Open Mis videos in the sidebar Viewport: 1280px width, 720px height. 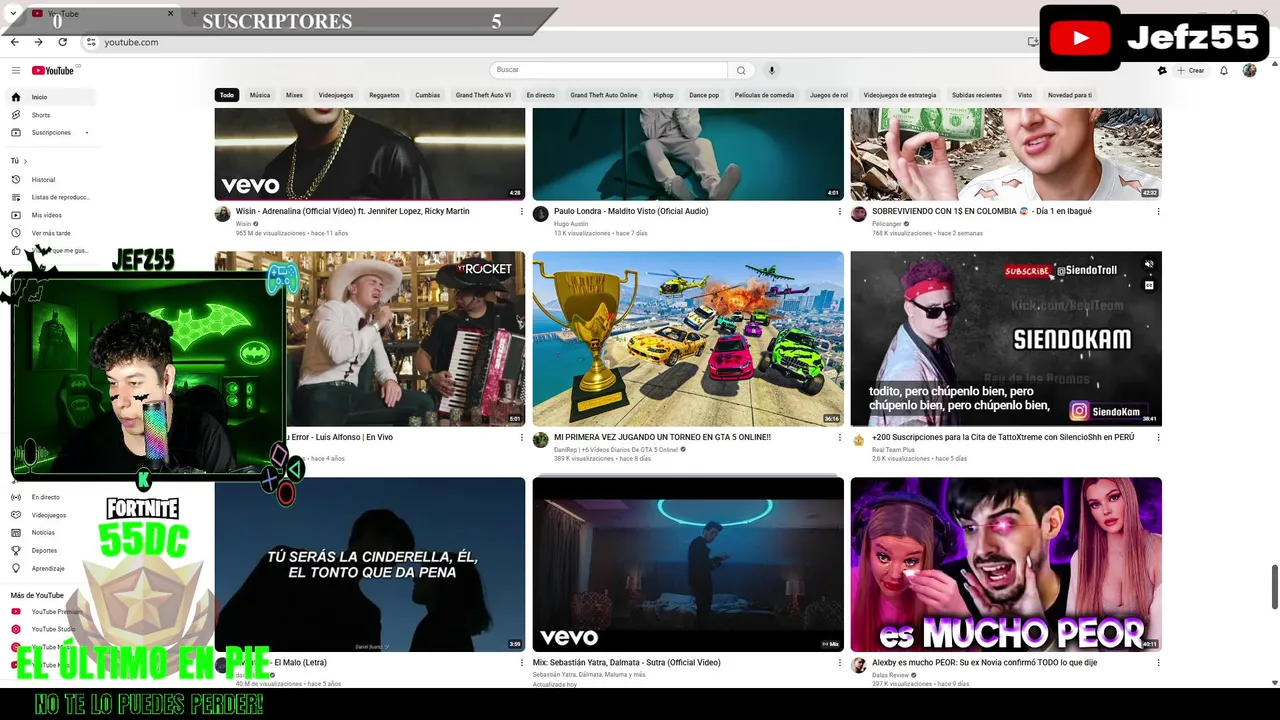50,215
